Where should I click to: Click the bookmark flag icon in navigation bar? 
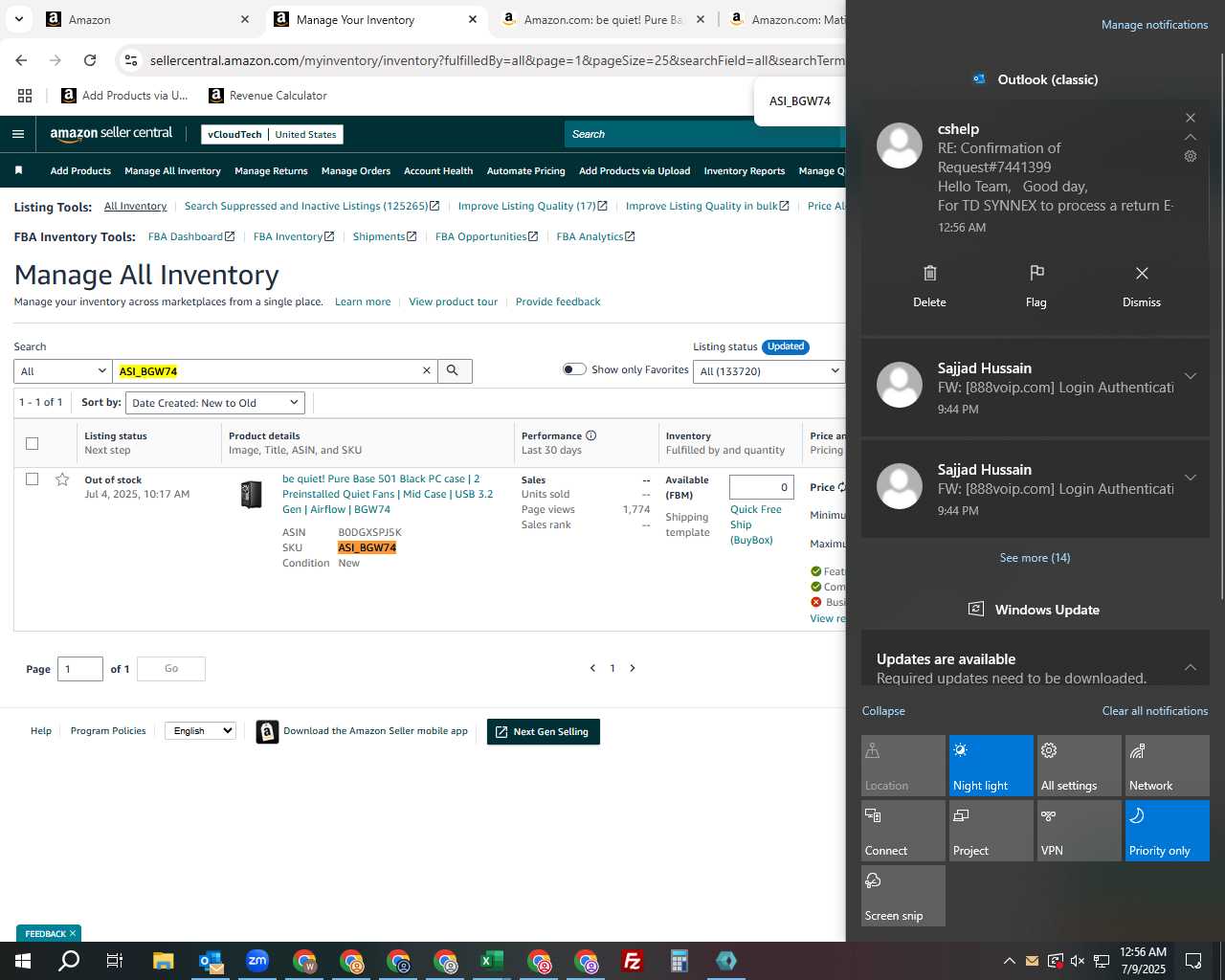18,170
